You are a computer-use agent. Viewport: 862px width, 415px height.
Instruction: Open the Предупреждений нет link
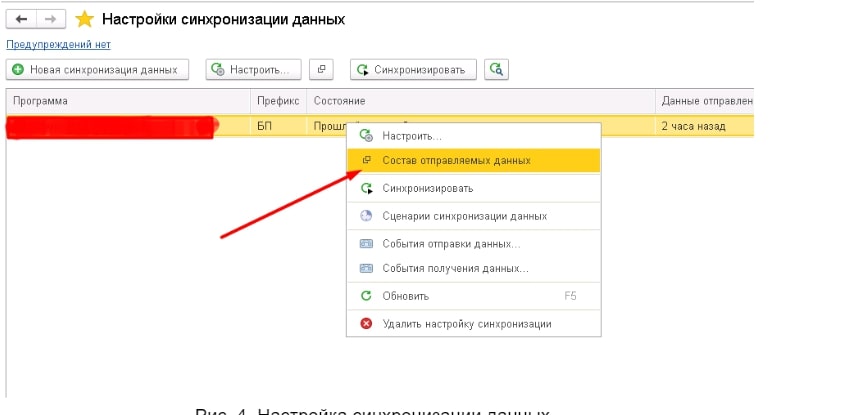(58, 45)
